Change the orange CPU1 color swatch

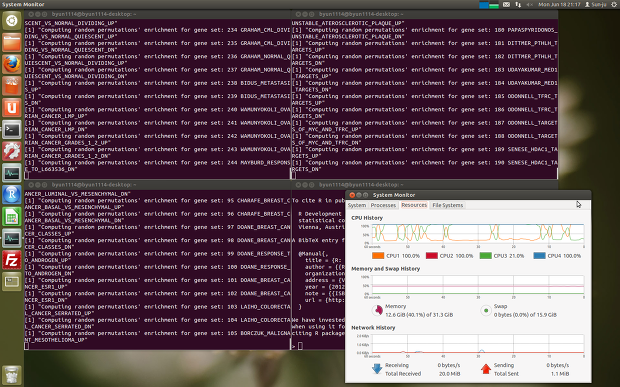(378, 256)
